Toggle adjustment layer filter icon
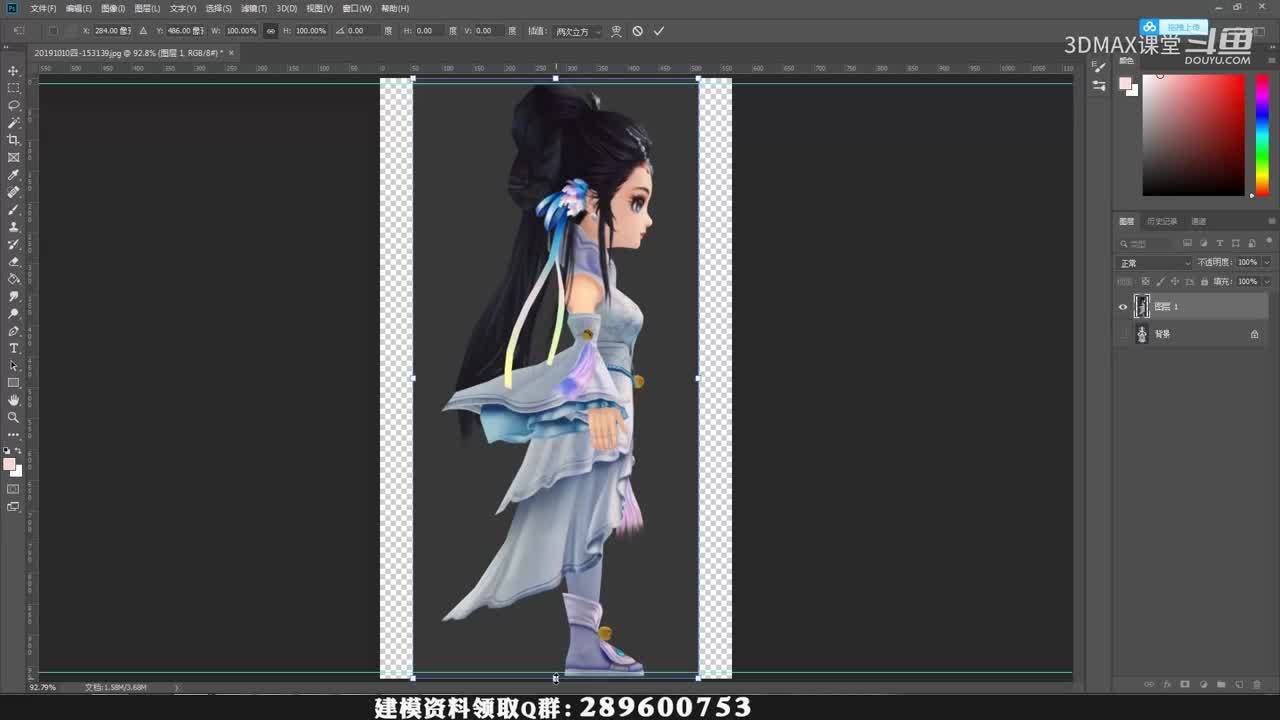The image size is (1280, 720). pos(1203,243)
